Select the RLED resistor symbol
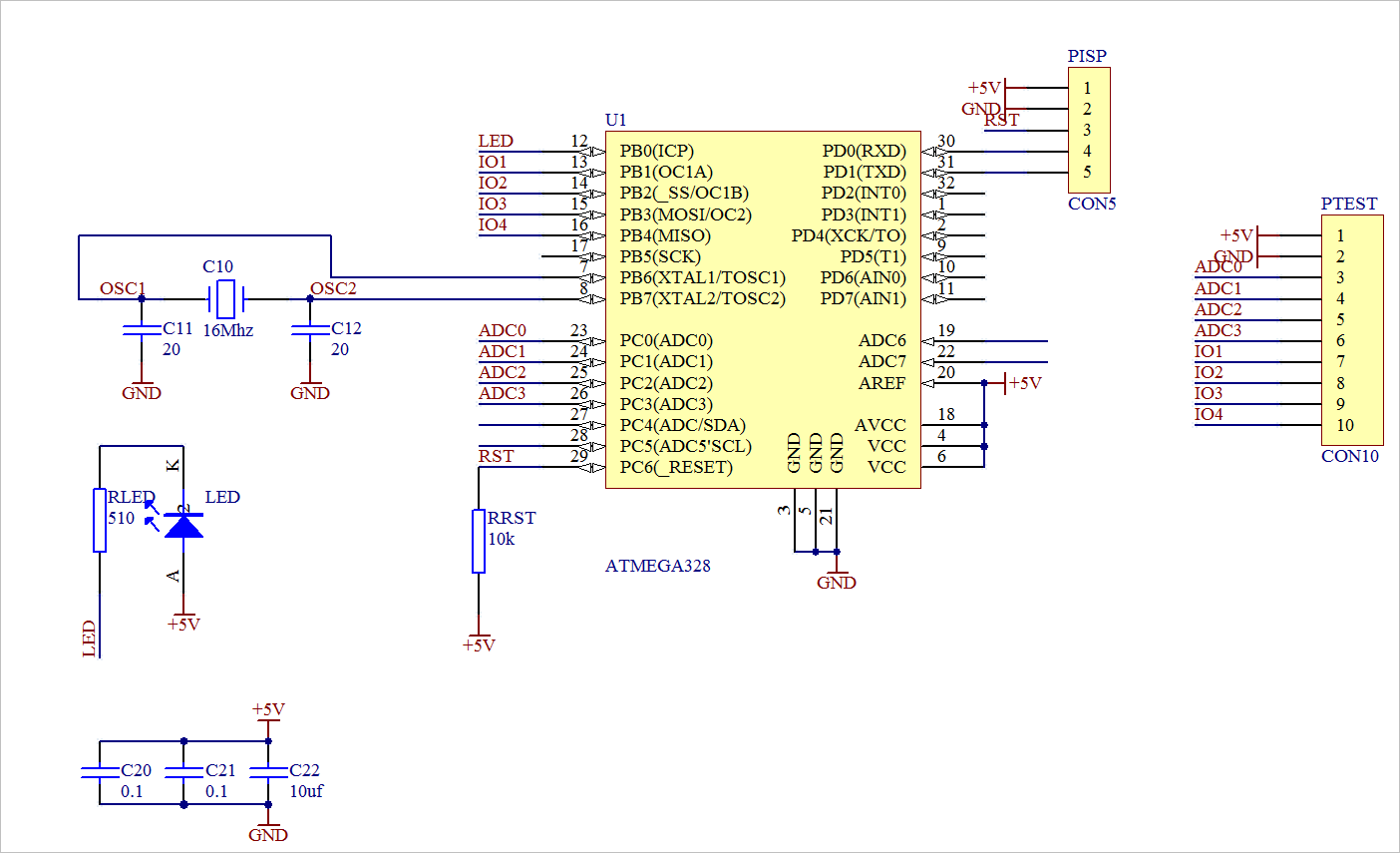The width and height of the screenshot is (1400, 853). 100,520
